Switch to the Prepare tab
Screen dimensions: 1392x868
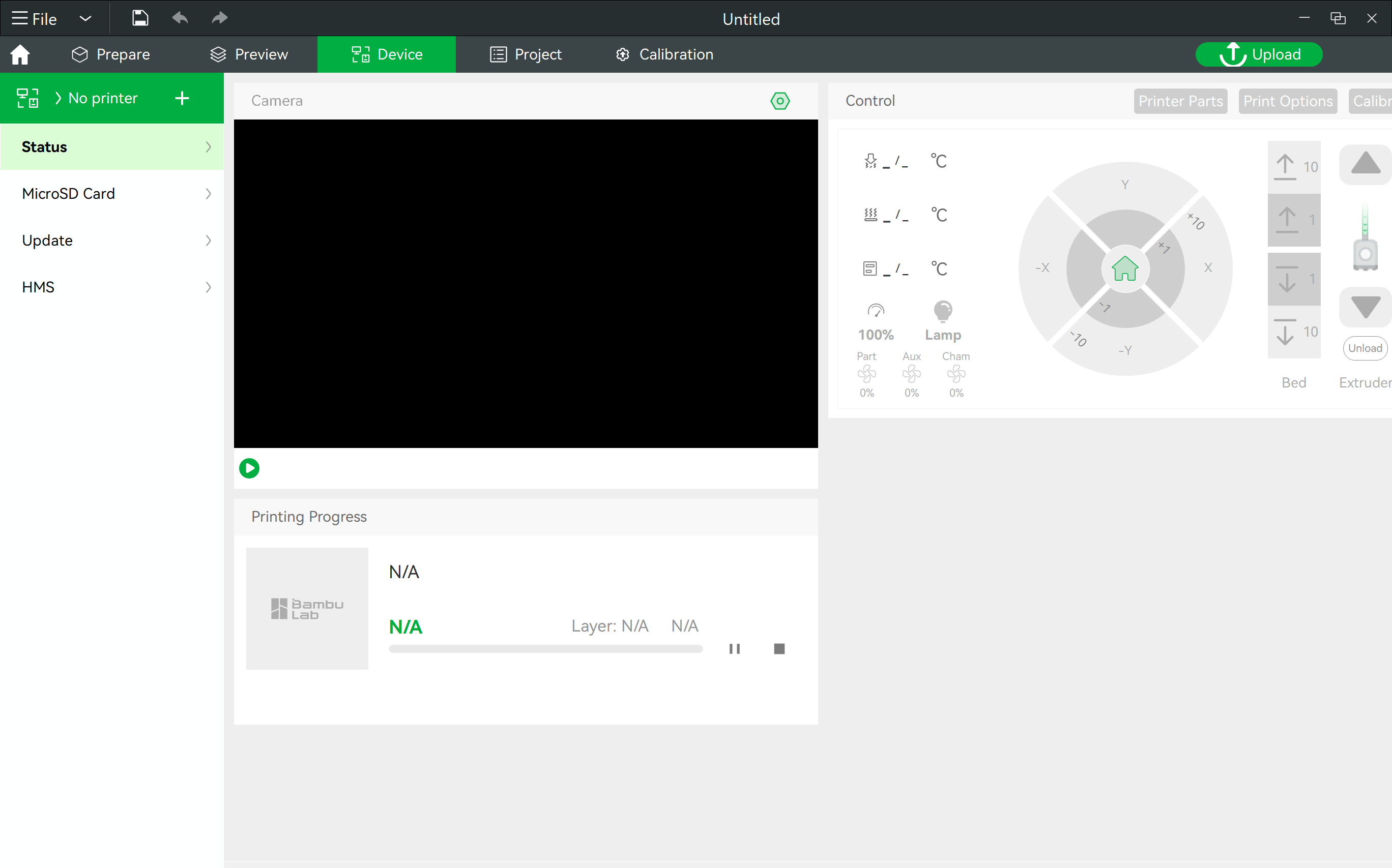tap(111, 54)
